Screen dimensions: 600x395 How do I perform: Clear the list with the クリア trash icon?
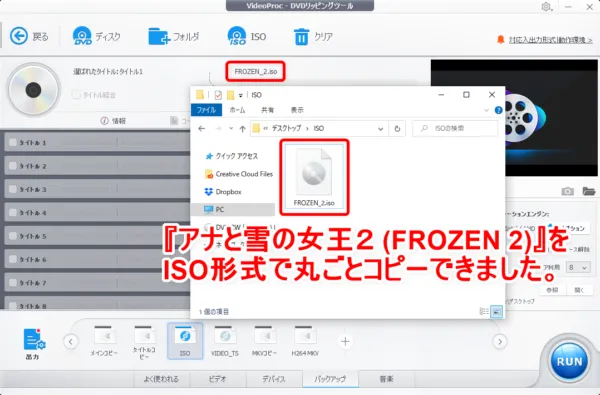click(301, 36)
